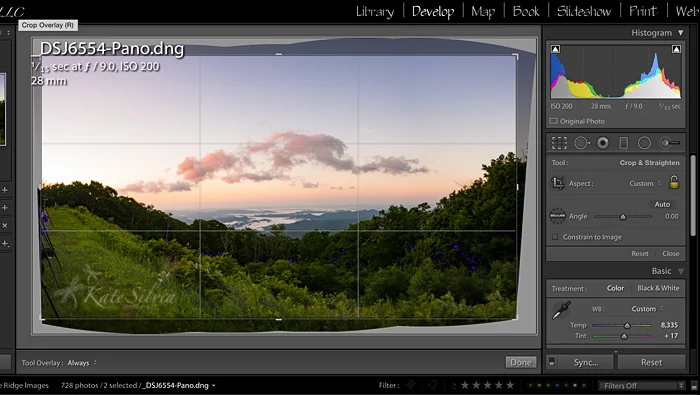700x395 pixels.
Task: Open the Aspect Custom dropdown
Action: click(x=645, y=183)
